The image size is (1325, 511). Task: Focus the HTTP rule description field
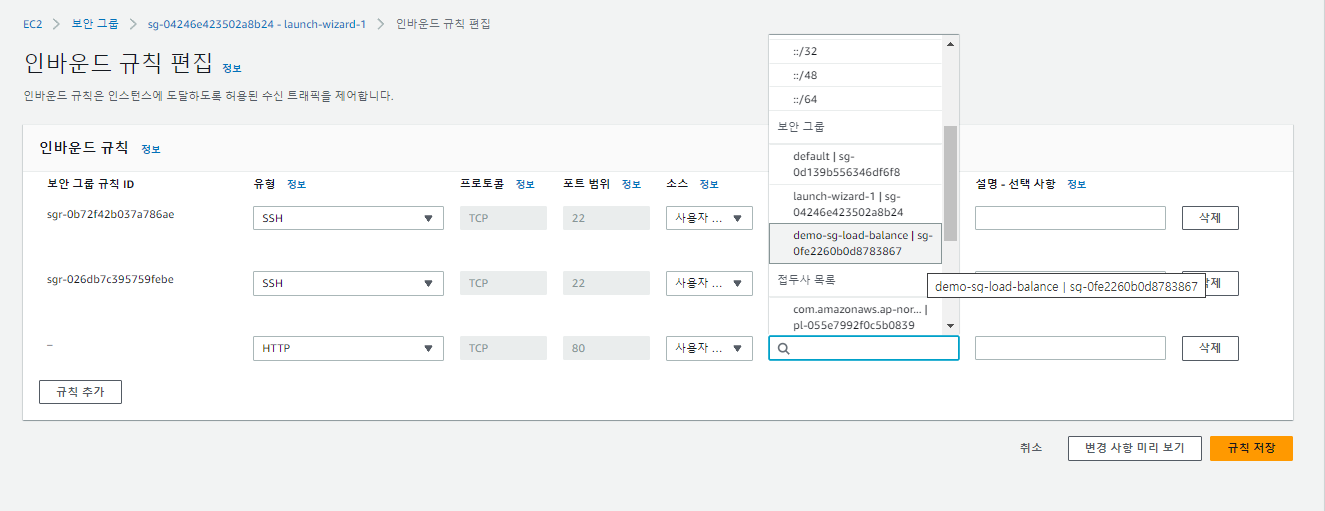[1070, 348]
